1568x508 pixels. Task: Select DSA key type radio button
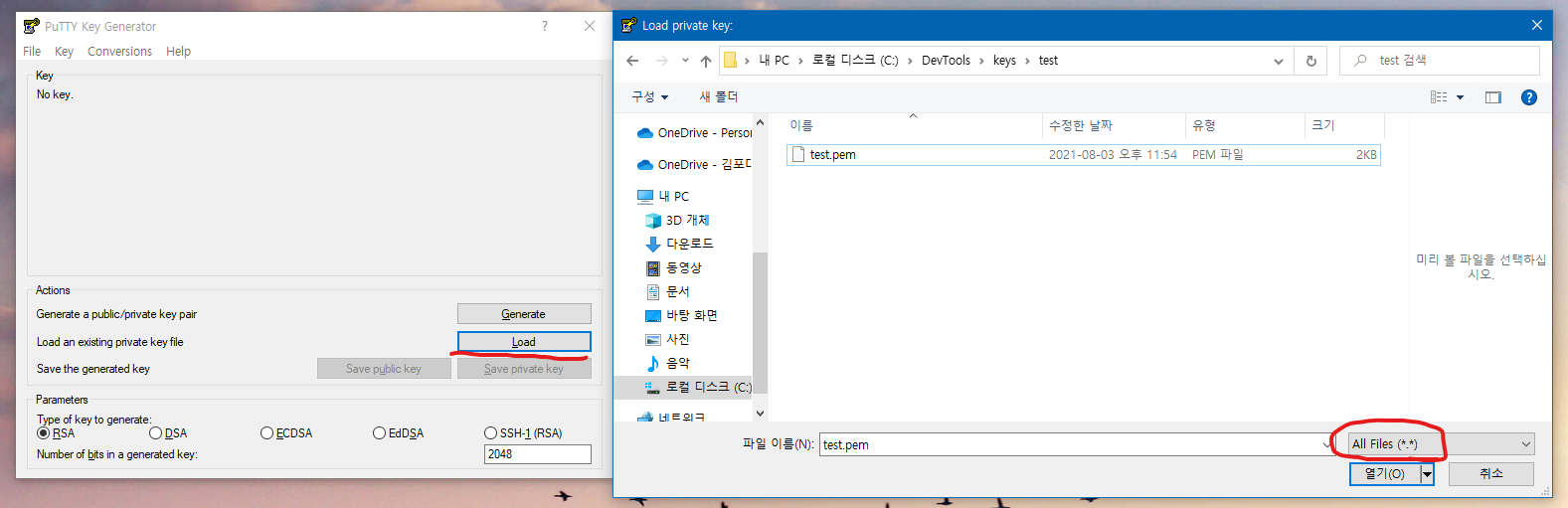(156, 433)
